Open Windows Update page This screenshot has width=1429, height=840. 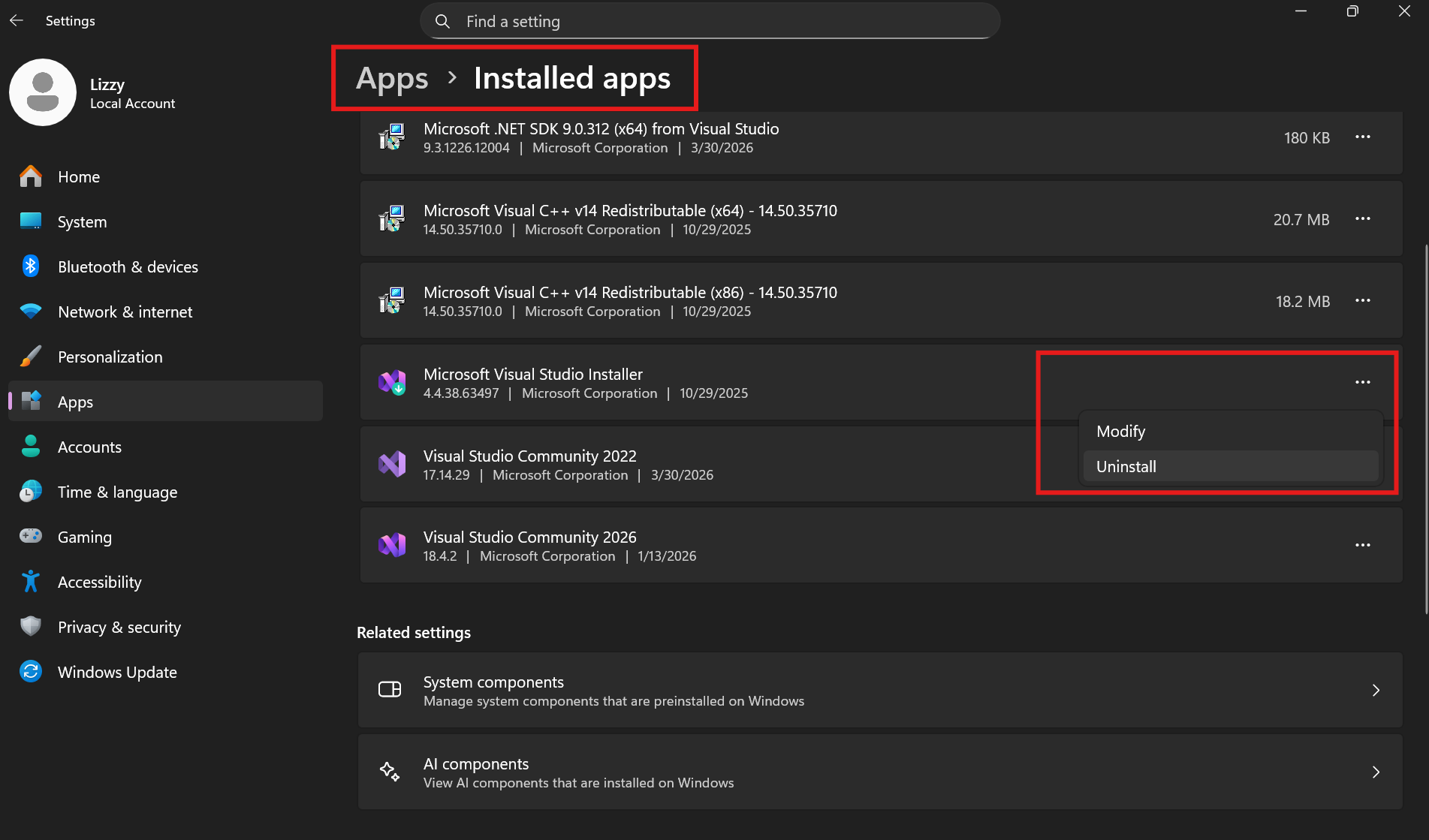(165, 672)
